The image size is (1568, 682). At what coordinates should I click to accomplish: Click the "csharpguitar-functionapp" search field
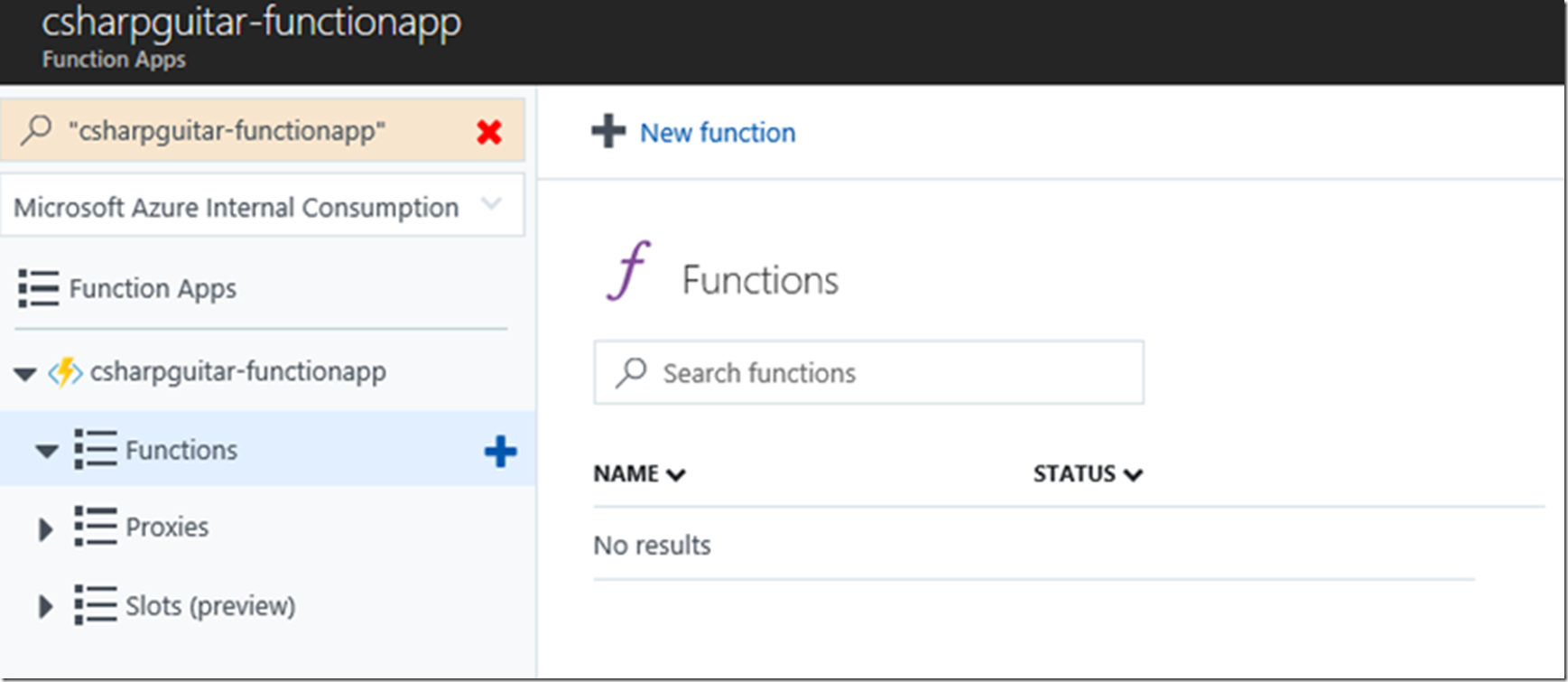click(263, 130)
